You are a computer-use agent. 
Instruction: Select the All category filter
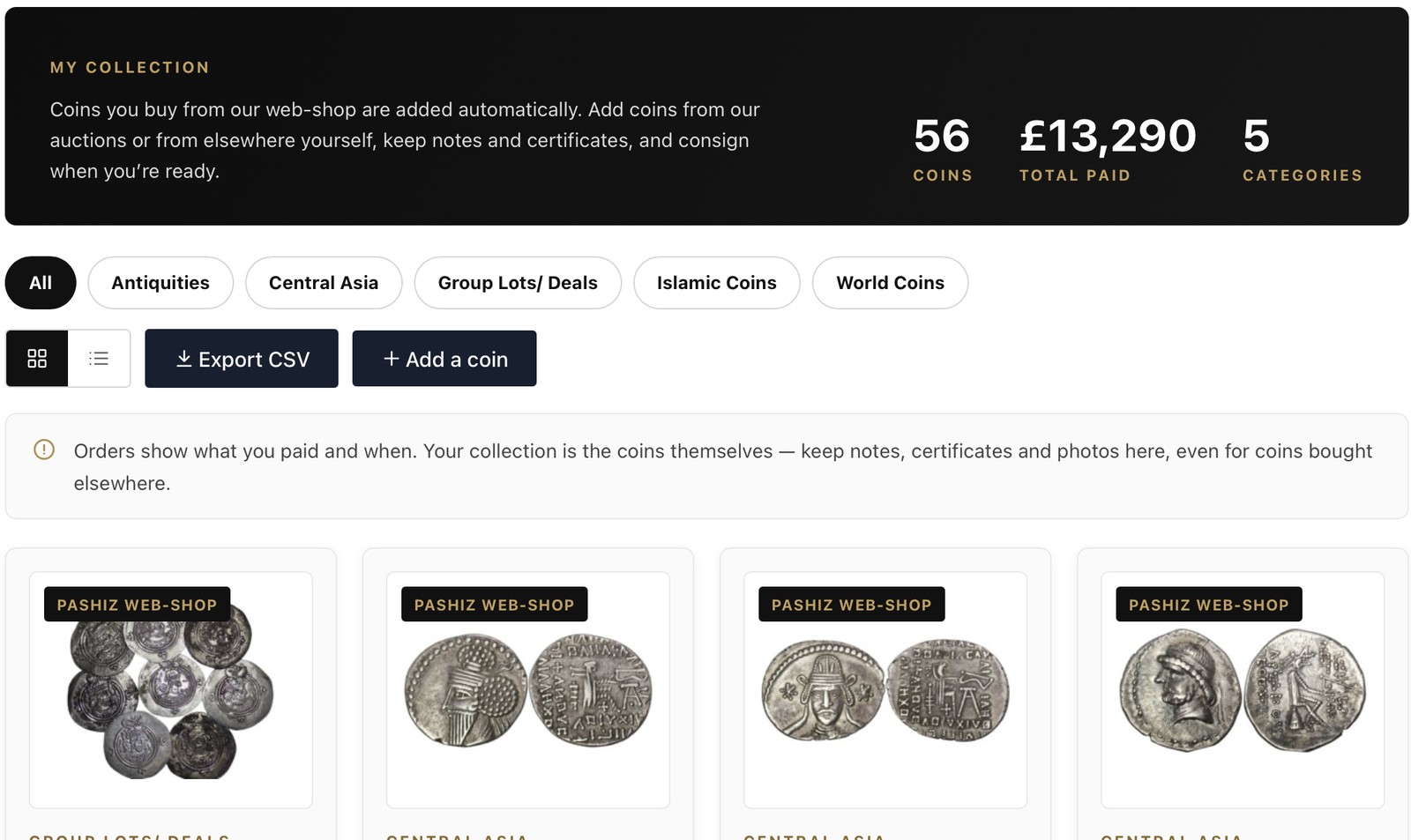pos(41,283)
